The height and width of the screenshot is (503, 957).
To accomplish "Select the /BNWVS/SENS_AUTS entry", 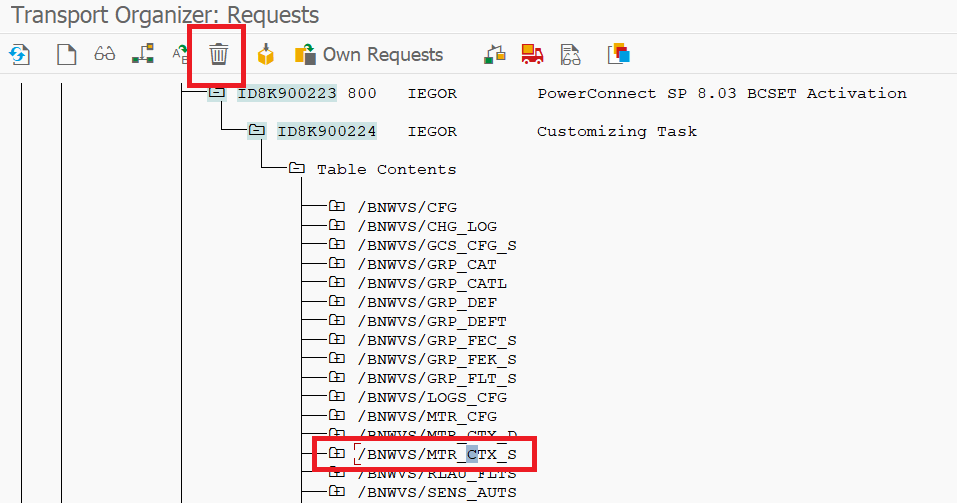I will [x=437, y=492].
